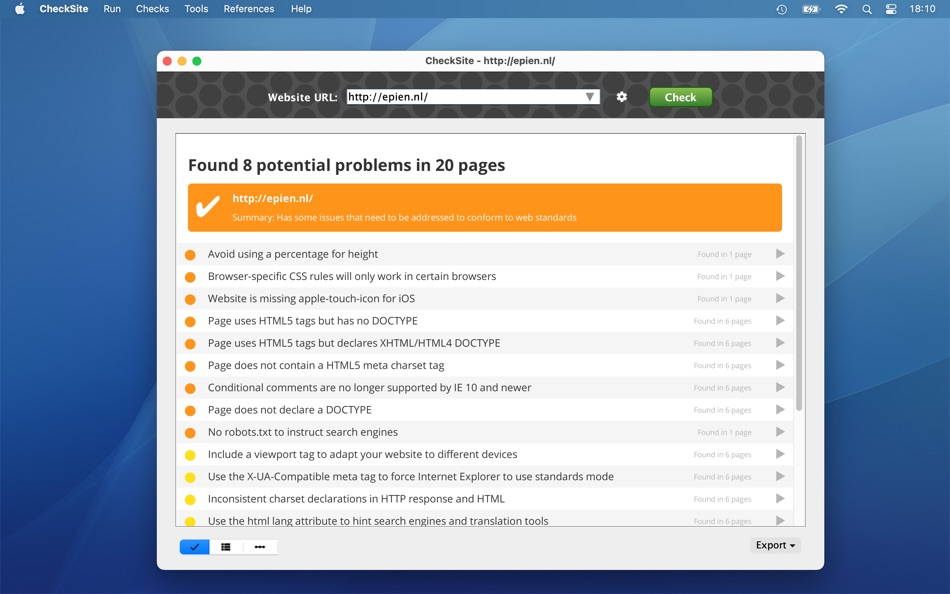The image size is (950, 594).
Task: Click the green Check button
Action: 680,97
